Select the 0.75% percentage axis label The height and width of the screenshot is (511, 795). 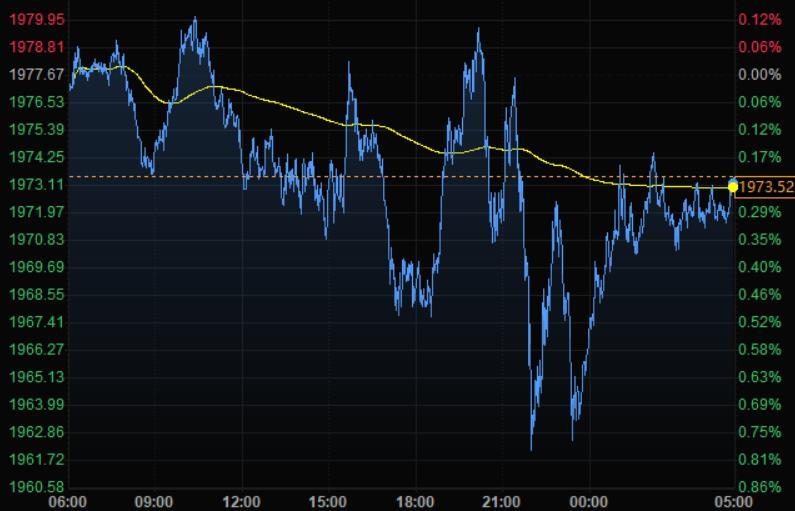coord(759,432)
